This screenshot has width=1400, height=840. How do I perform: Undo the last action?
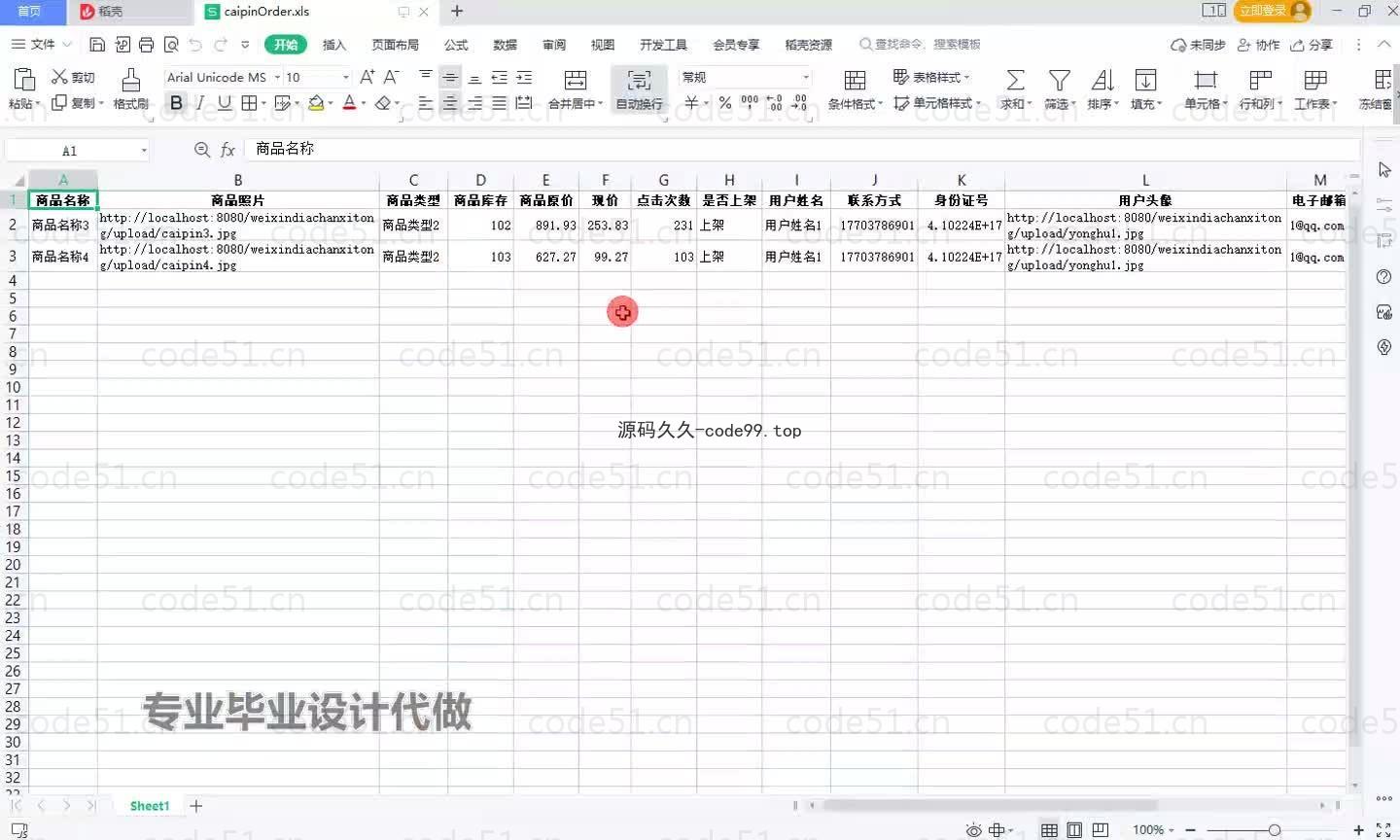pyautogui.click(x=195, y=45)
